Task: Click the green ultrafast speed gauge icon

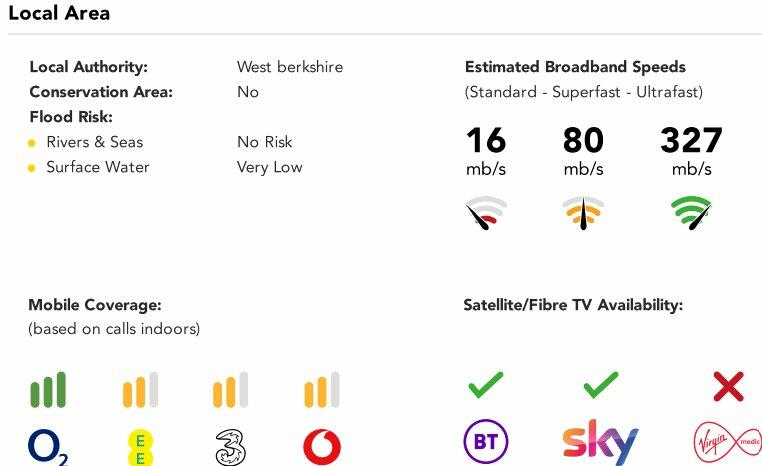Action: pyautogui.click(x=691, y=212)
